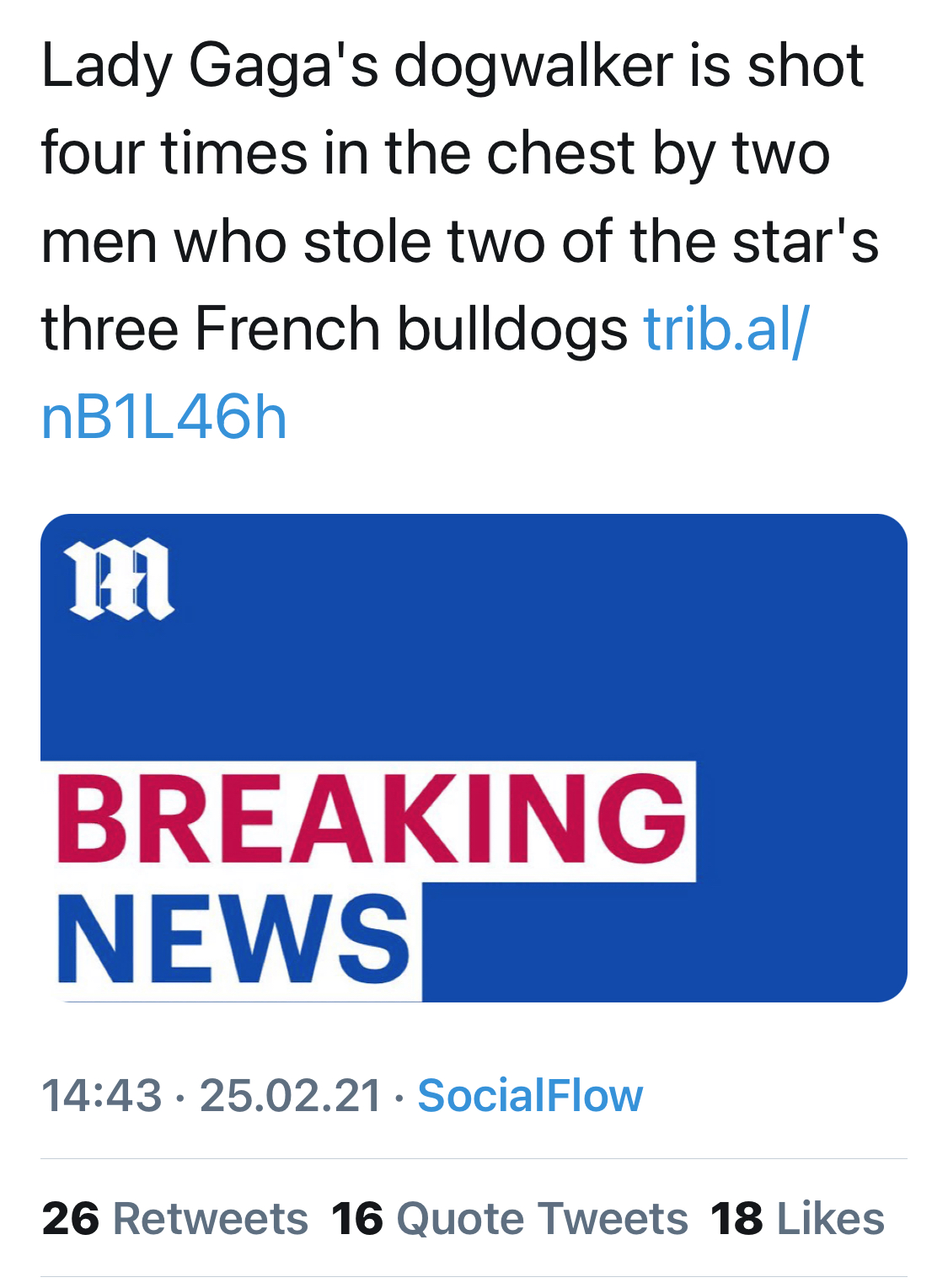Open the trib.al article link
The width and height of the screenshot is (948, 1288).
725,329
